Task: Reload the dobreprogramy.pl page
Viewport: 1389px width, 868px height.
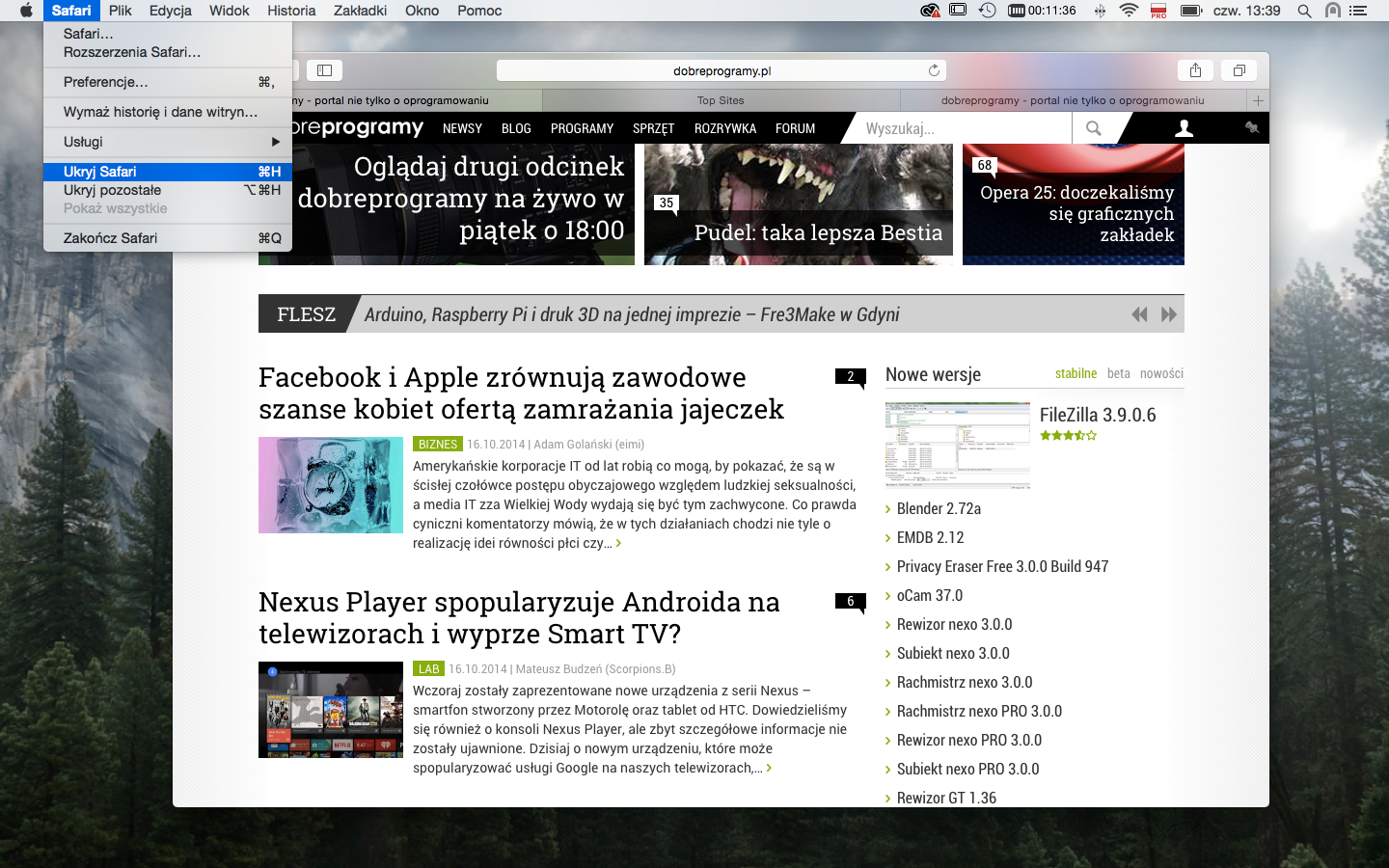Action: pyautogui.click(x=934, y=70)
